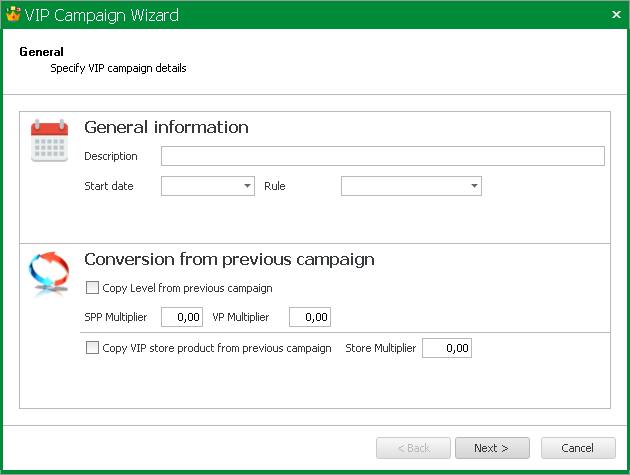Click the crown icon in title bar
This screenshot has width=630, height=475.
13,14
